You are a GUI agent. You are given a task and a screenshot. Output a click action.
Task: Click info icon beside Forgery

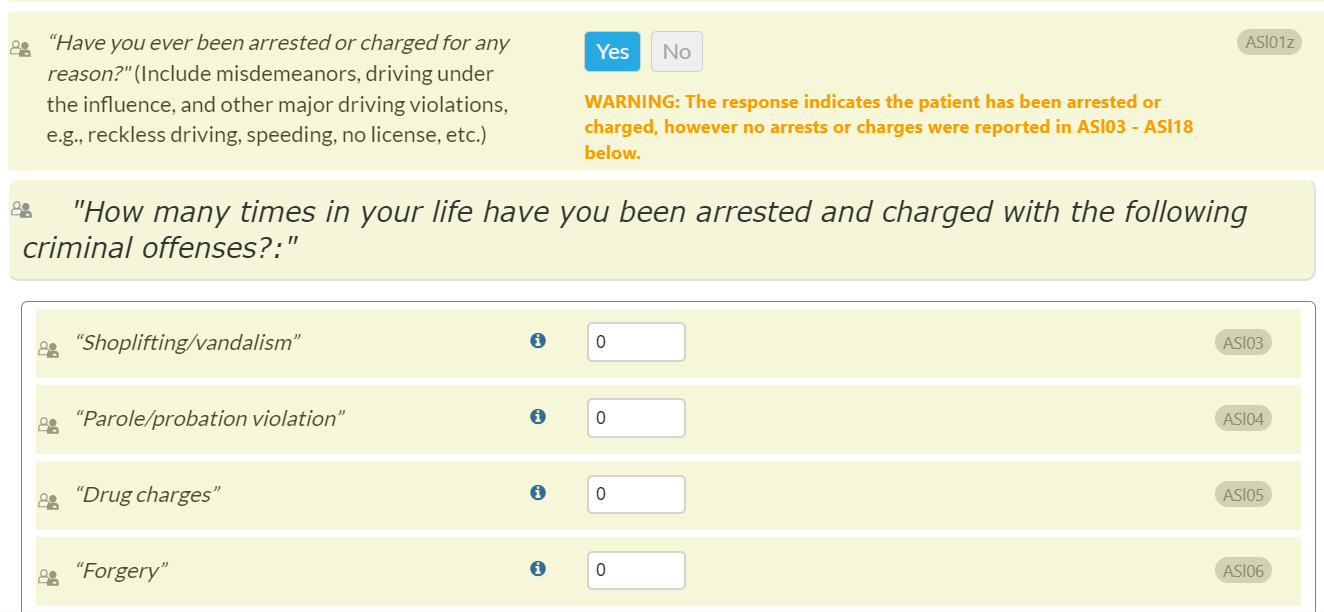coord(538,569)
